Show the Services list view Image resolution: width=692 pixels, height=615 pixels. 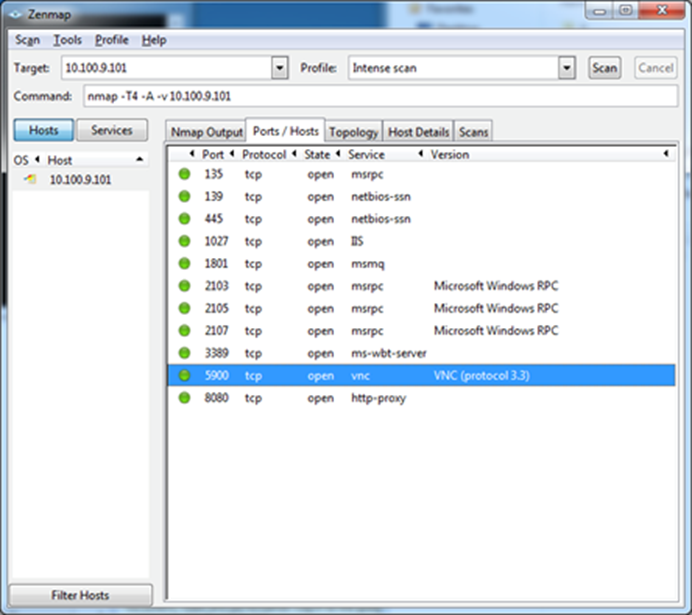pyautogui.click(x=112, y=130)
